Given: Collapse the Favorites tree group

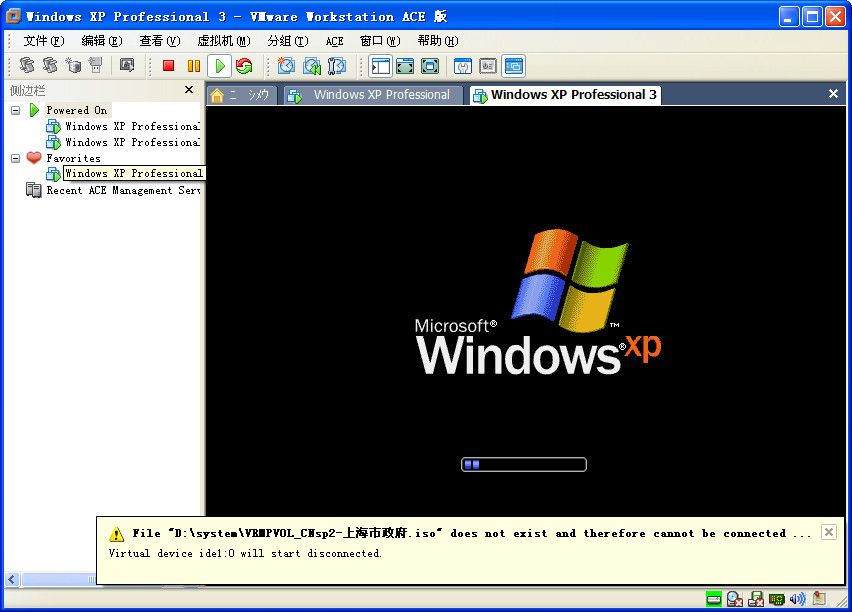Looking at the screenshot, I should [16, 158].
